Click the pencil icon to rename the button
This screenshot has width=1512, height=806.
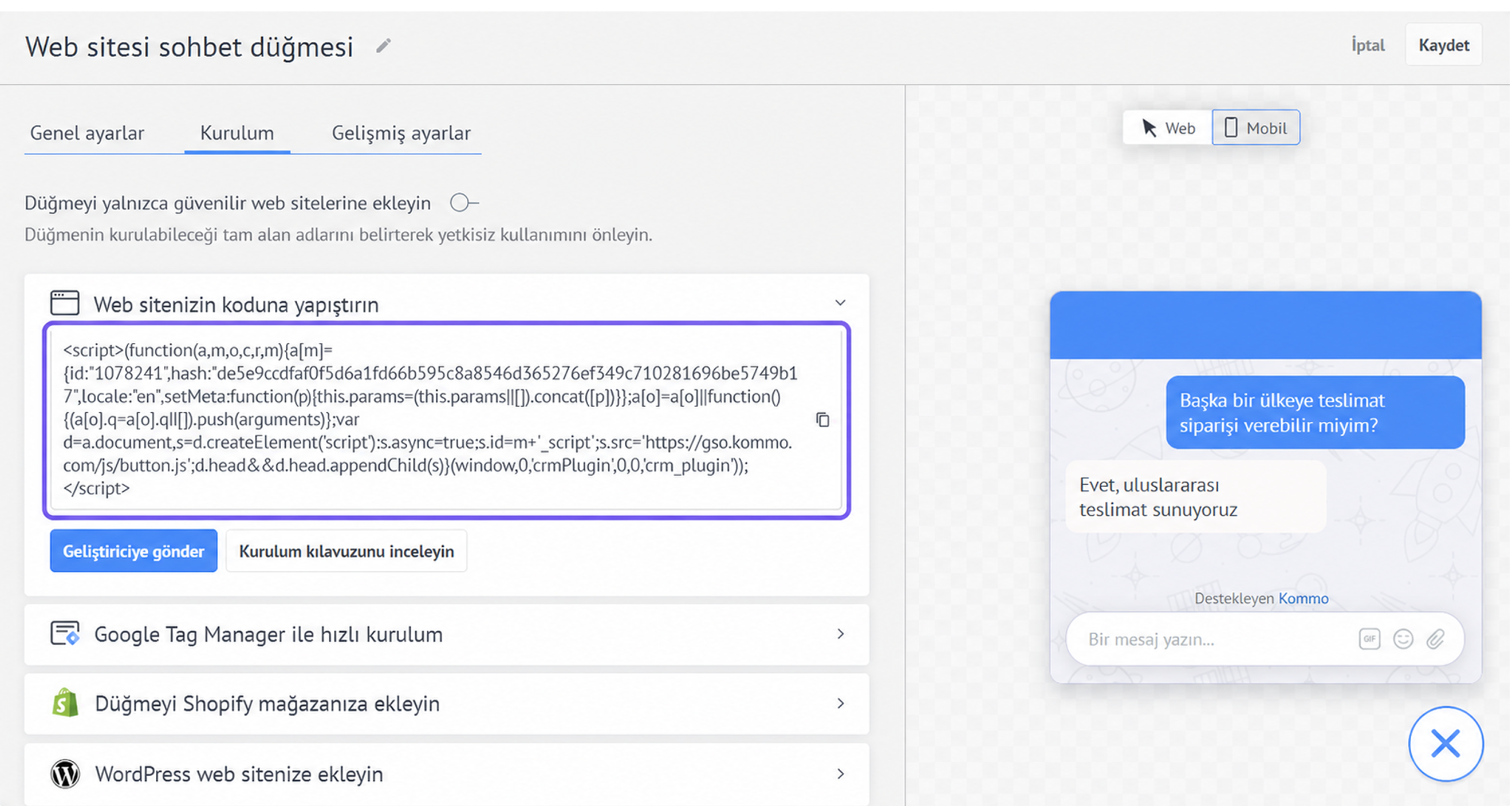(383, 46)
